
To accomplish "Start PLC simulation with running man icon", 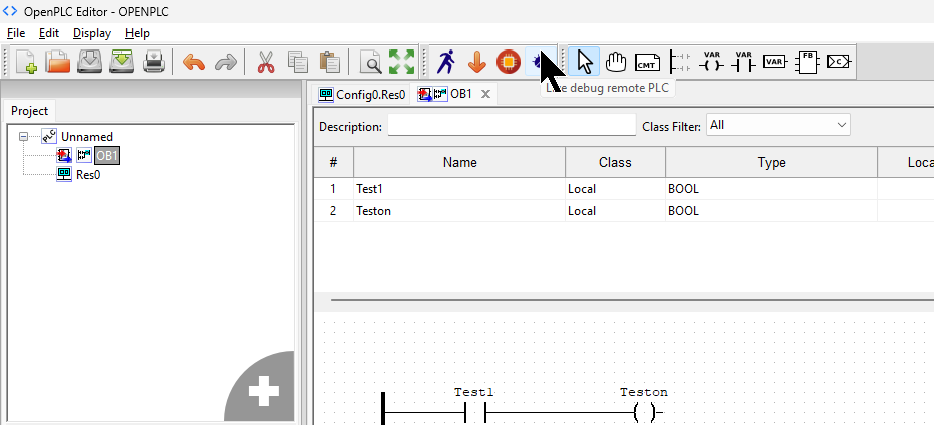I will coord(446,62).
